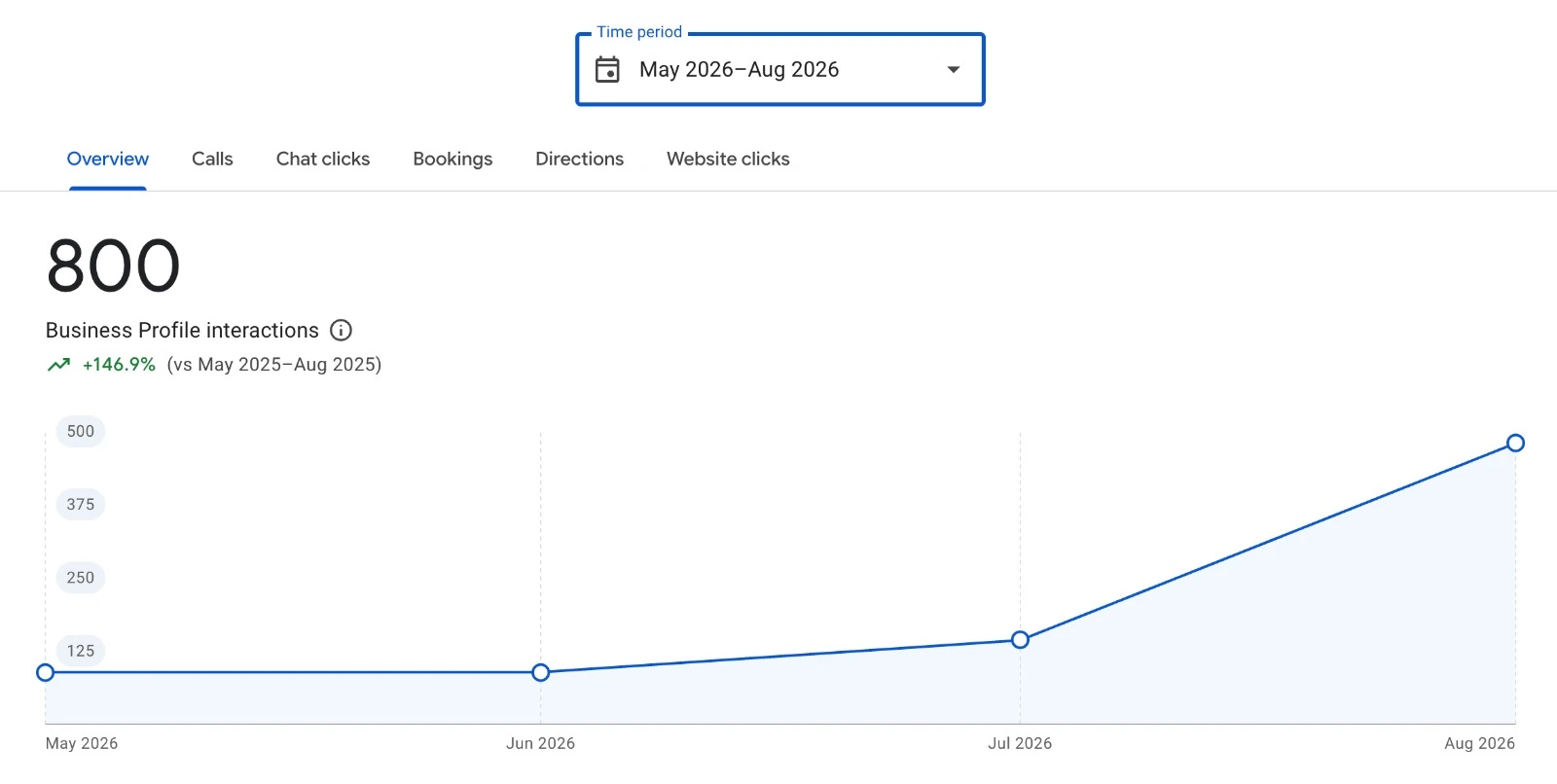Switch to the Calls tab
This screenshot has height=784, width=1557.
(212, 159)
